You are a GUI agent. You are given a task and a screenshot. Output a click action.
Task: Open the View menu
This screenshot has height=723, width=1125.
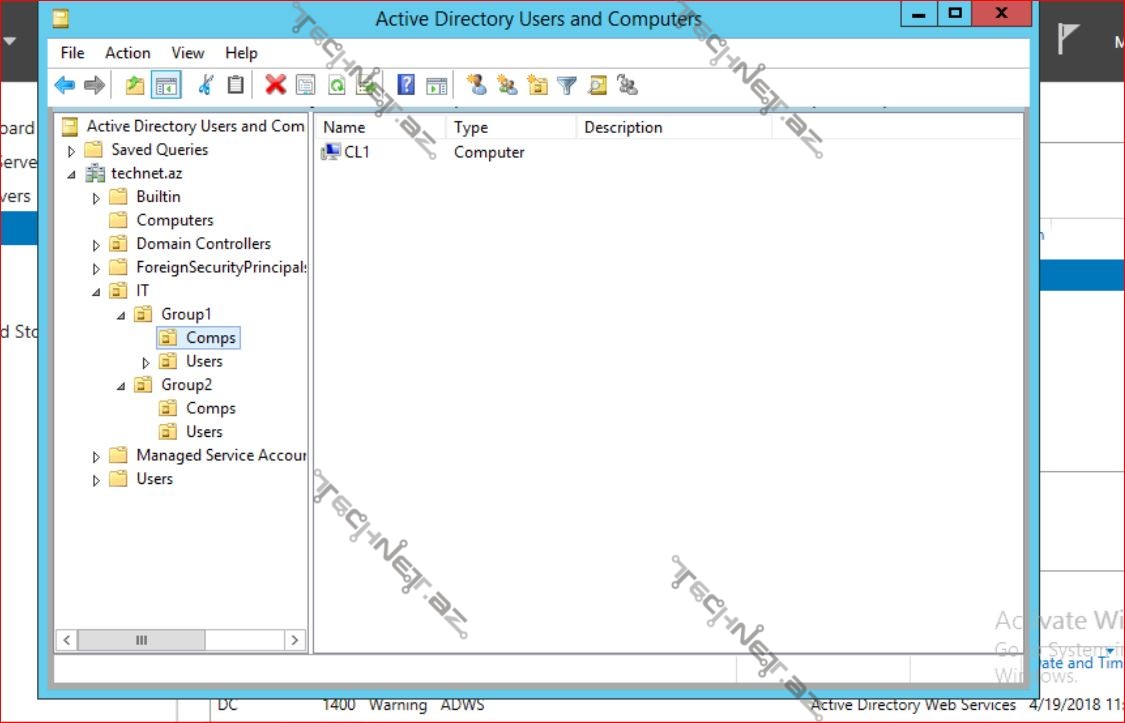click(x=187, y=53)
